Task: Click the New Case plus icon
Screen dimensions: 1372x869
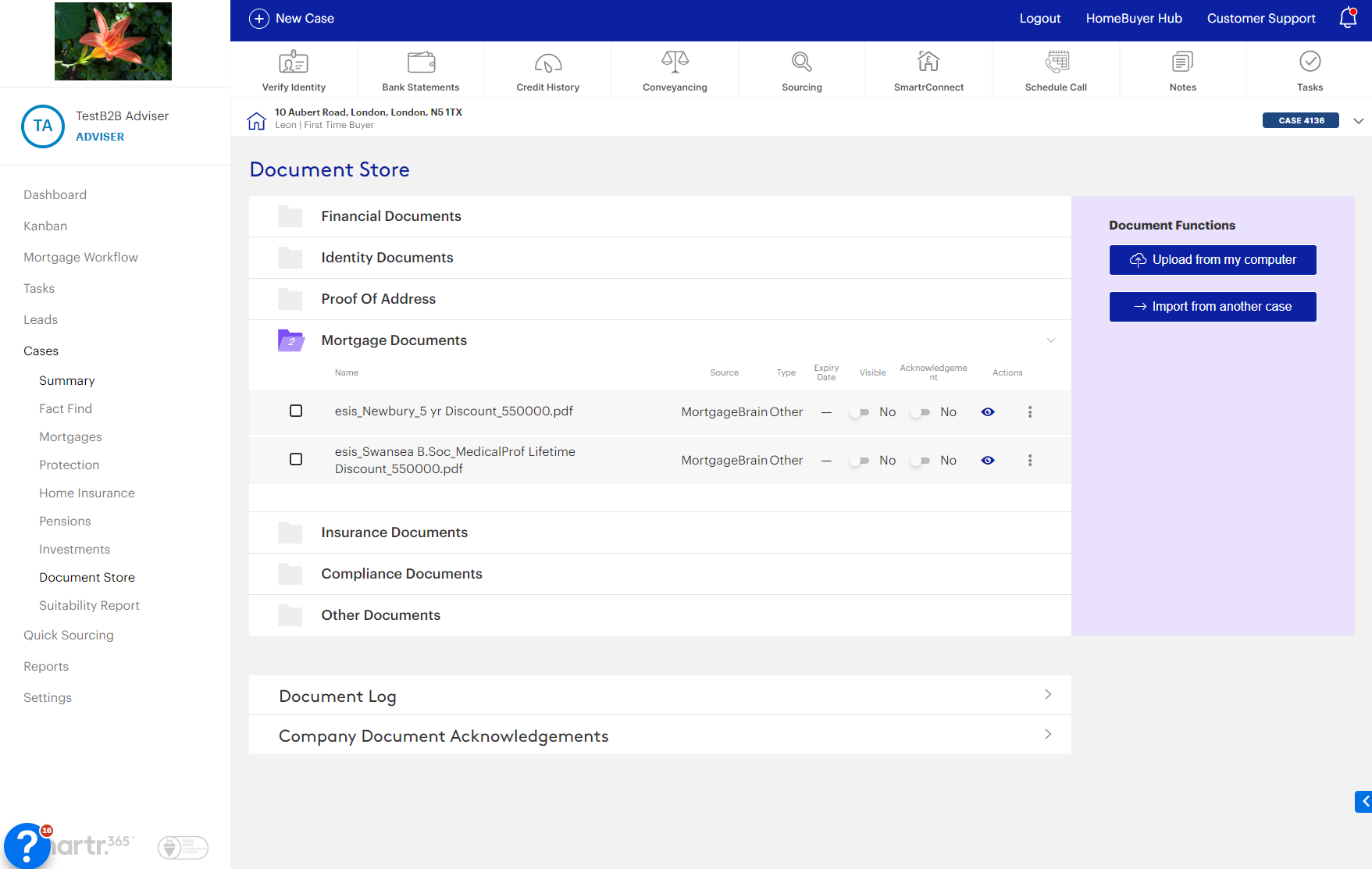Action: tap(259, 19)
